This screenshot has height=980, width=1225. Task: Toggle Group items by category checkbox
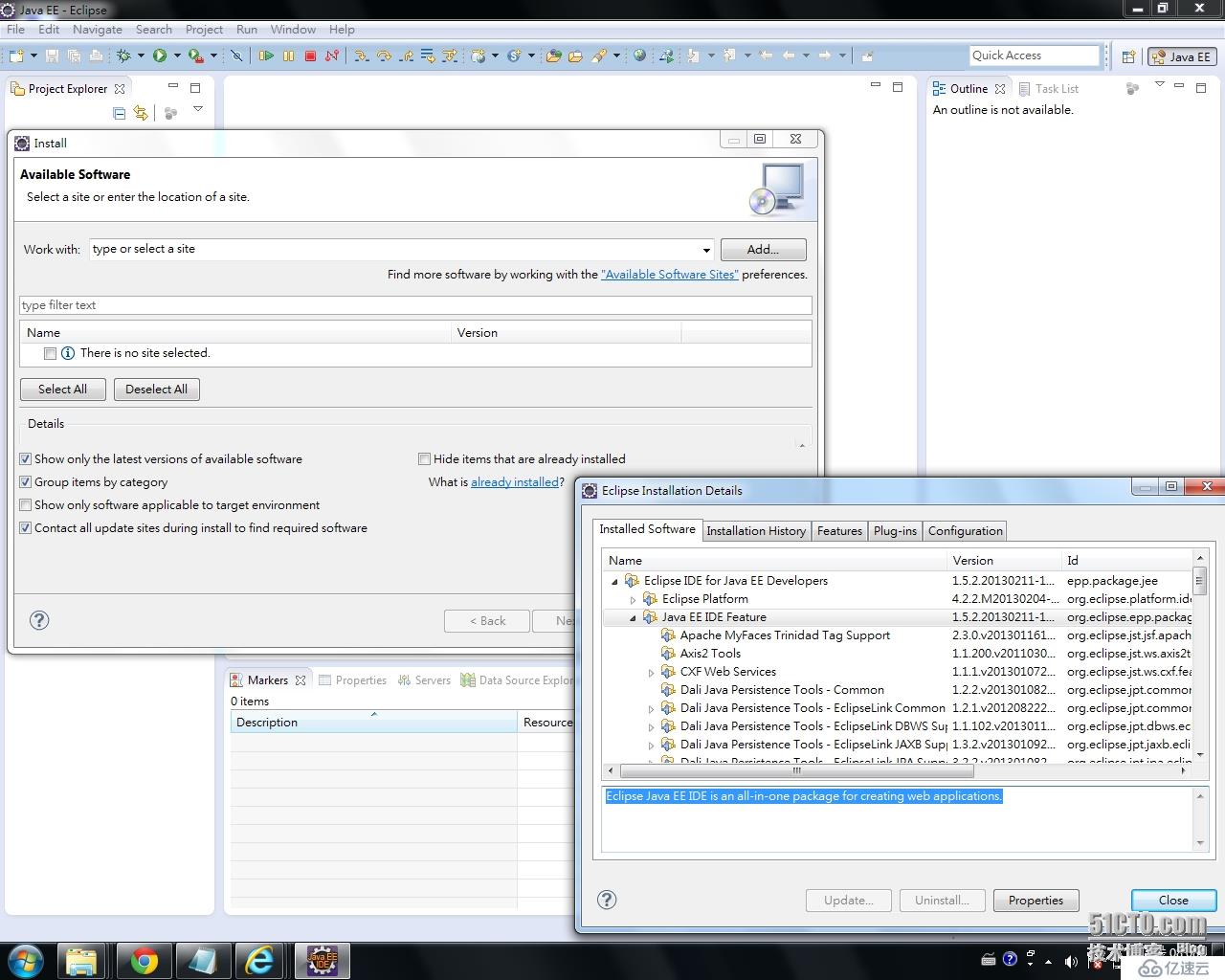point(26,482)
